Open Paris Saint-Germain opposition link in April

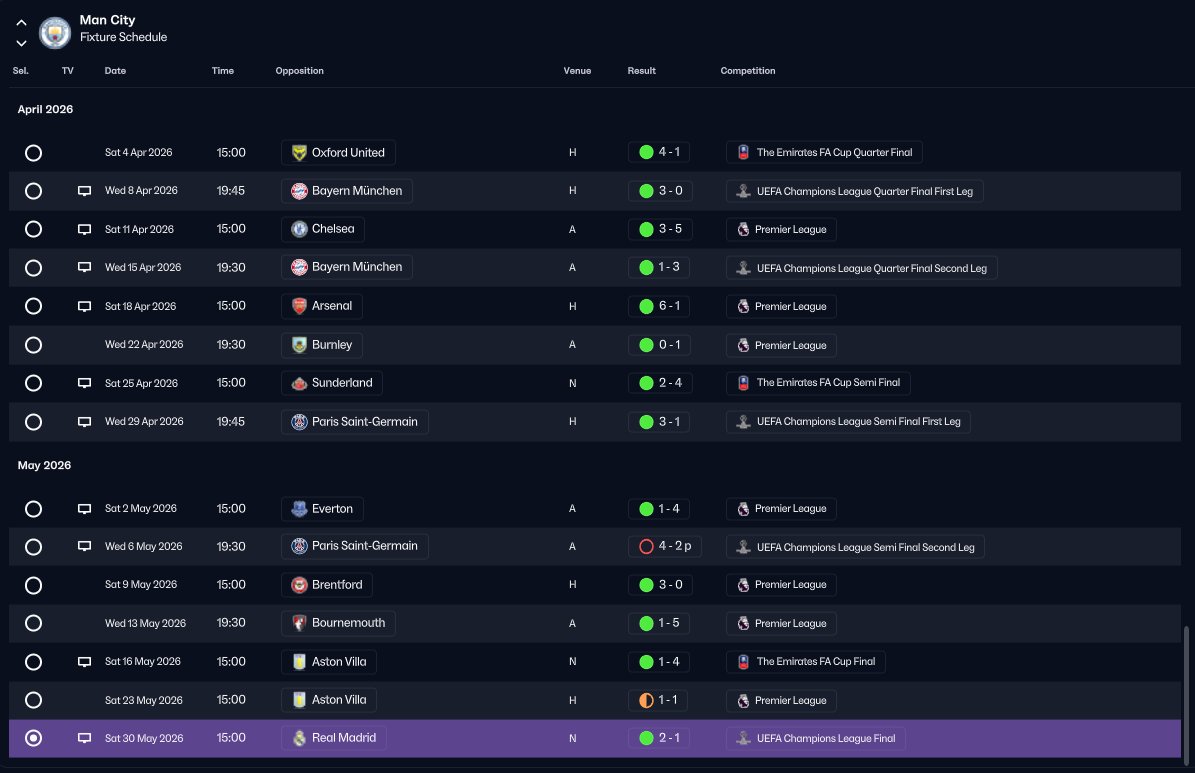pyautogui.click(x=355, y=422)
